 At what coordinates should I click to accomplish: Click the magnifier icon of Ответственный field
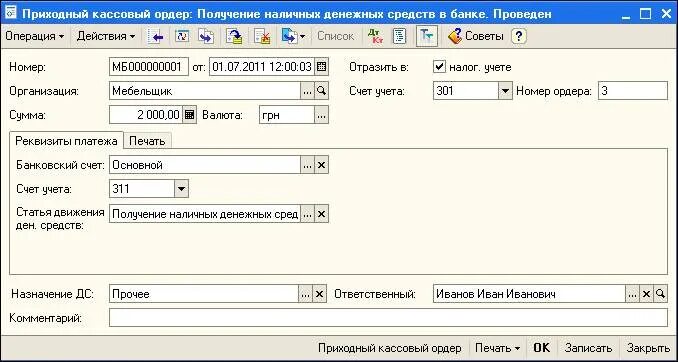(x=660, y=294)
